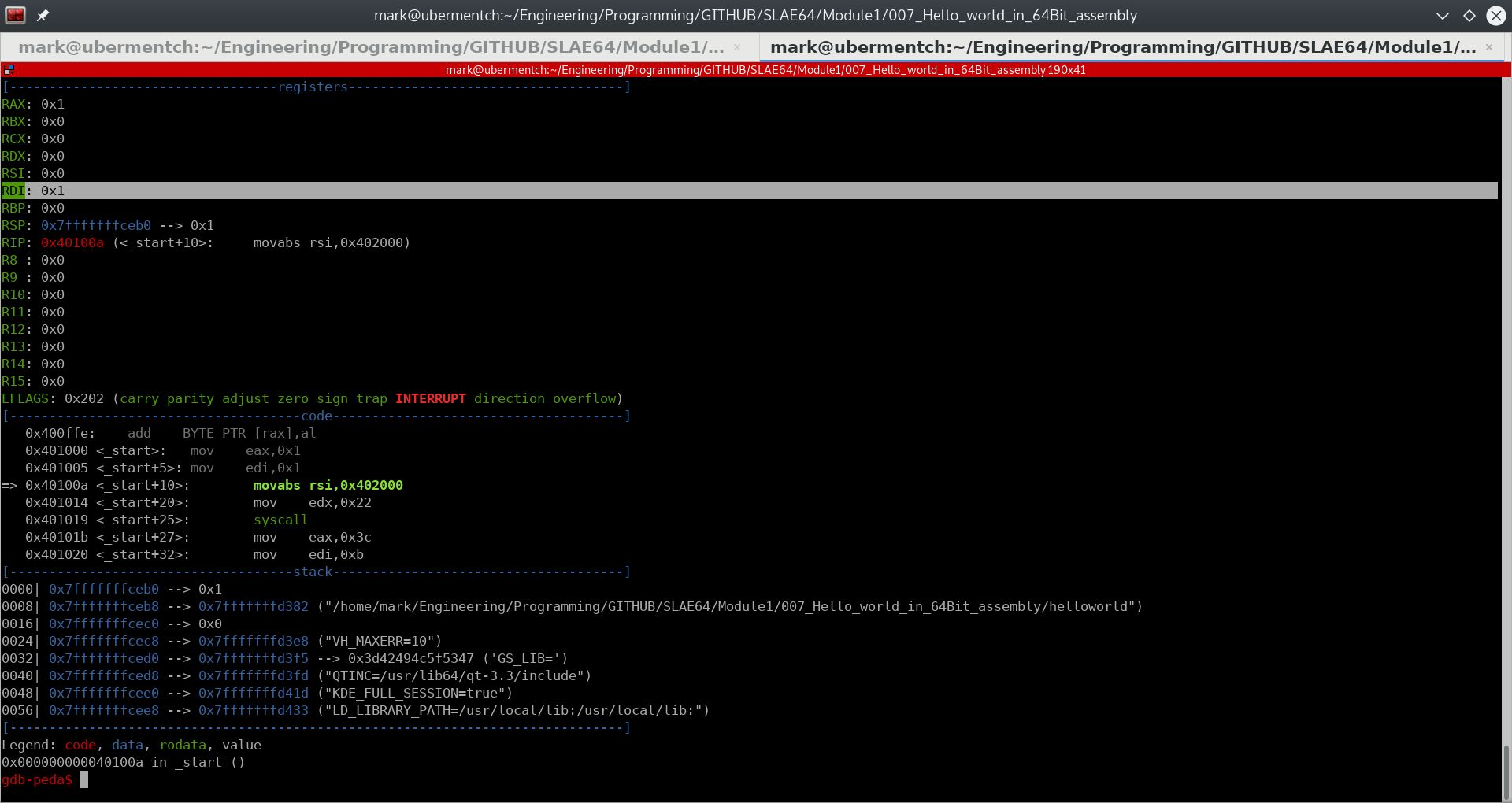Select the R13: 0x0 register line
Viewport: 1512px width, 803px height.
pyautogui.click(x=33, y=346)
